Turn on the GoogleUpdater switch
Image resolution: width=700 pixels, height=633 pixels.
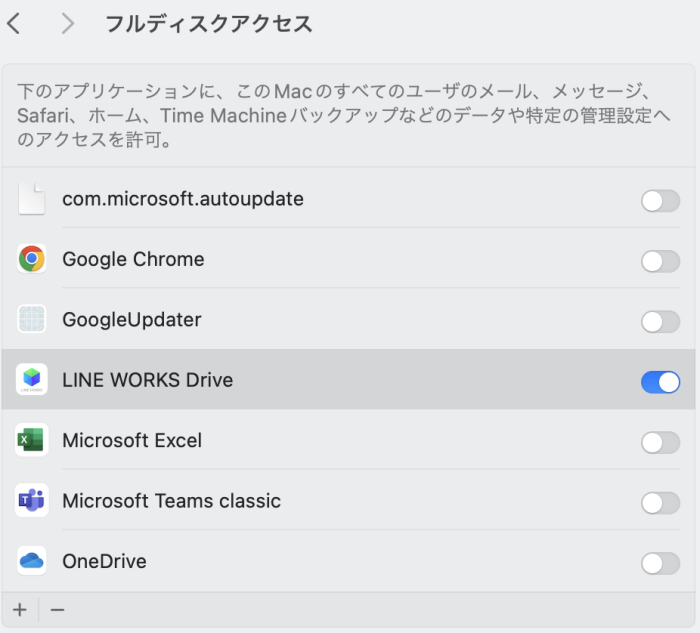pos(660,322)
